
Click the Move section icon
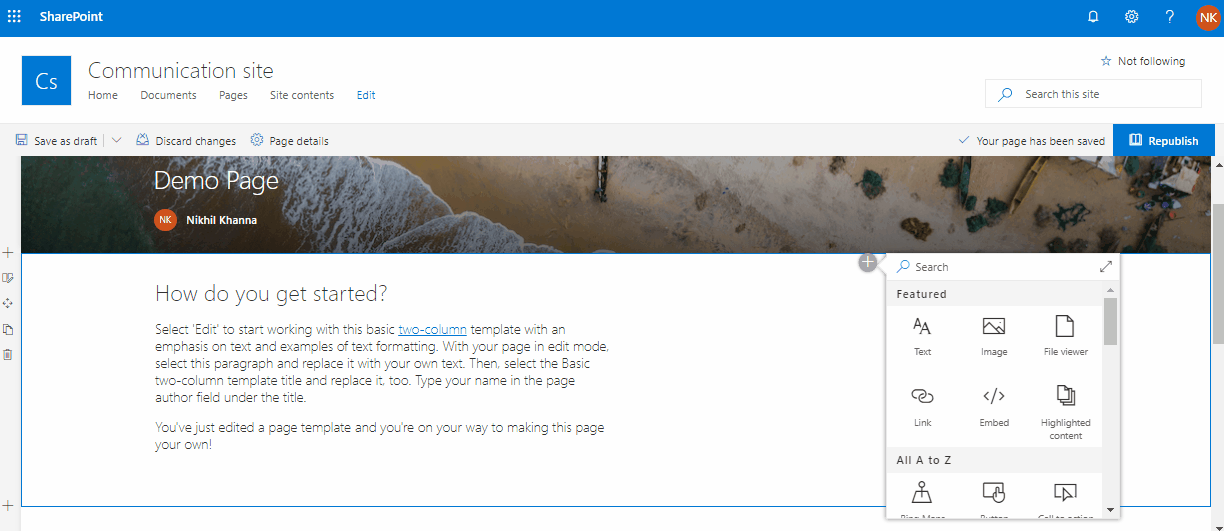tap(8, 303)
